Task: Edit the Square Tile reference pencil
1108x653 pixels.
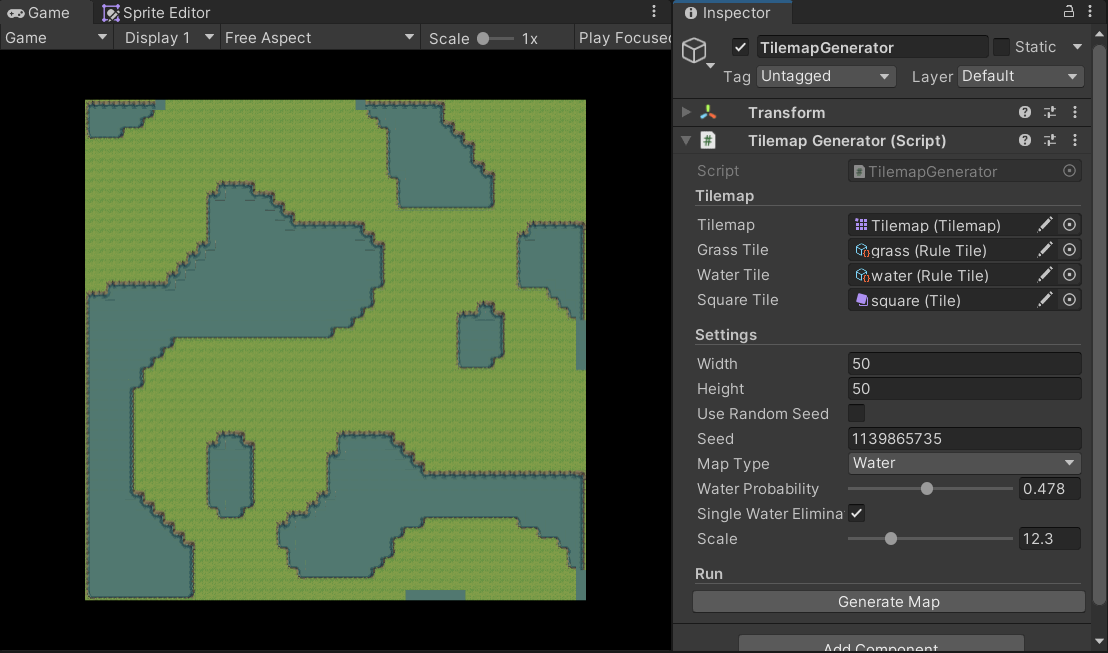Action: pyautogui.click(x=1044, y=300)
